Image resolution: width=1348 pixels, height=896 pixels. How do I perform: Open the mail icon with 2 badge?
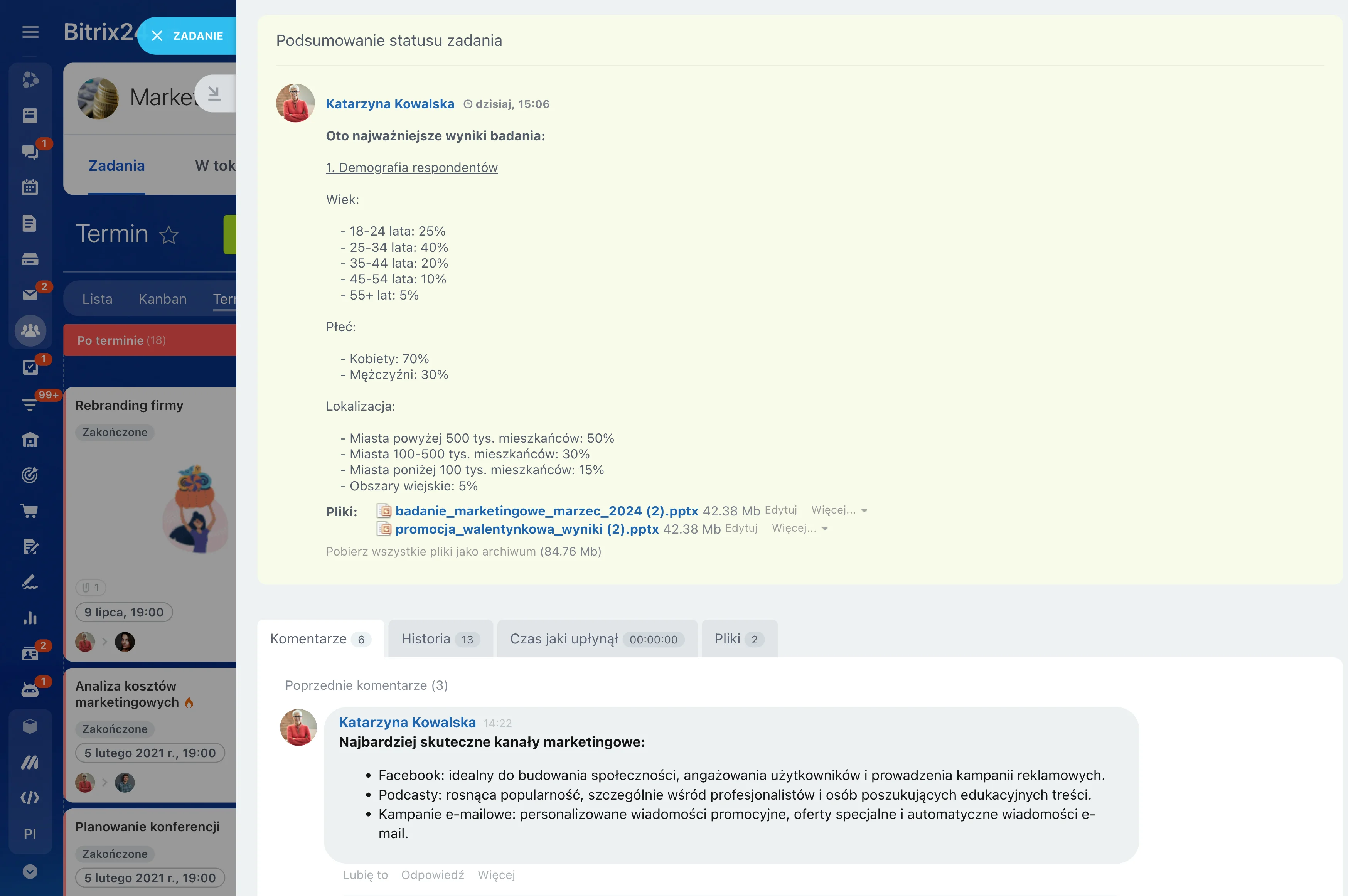(30, 294)
